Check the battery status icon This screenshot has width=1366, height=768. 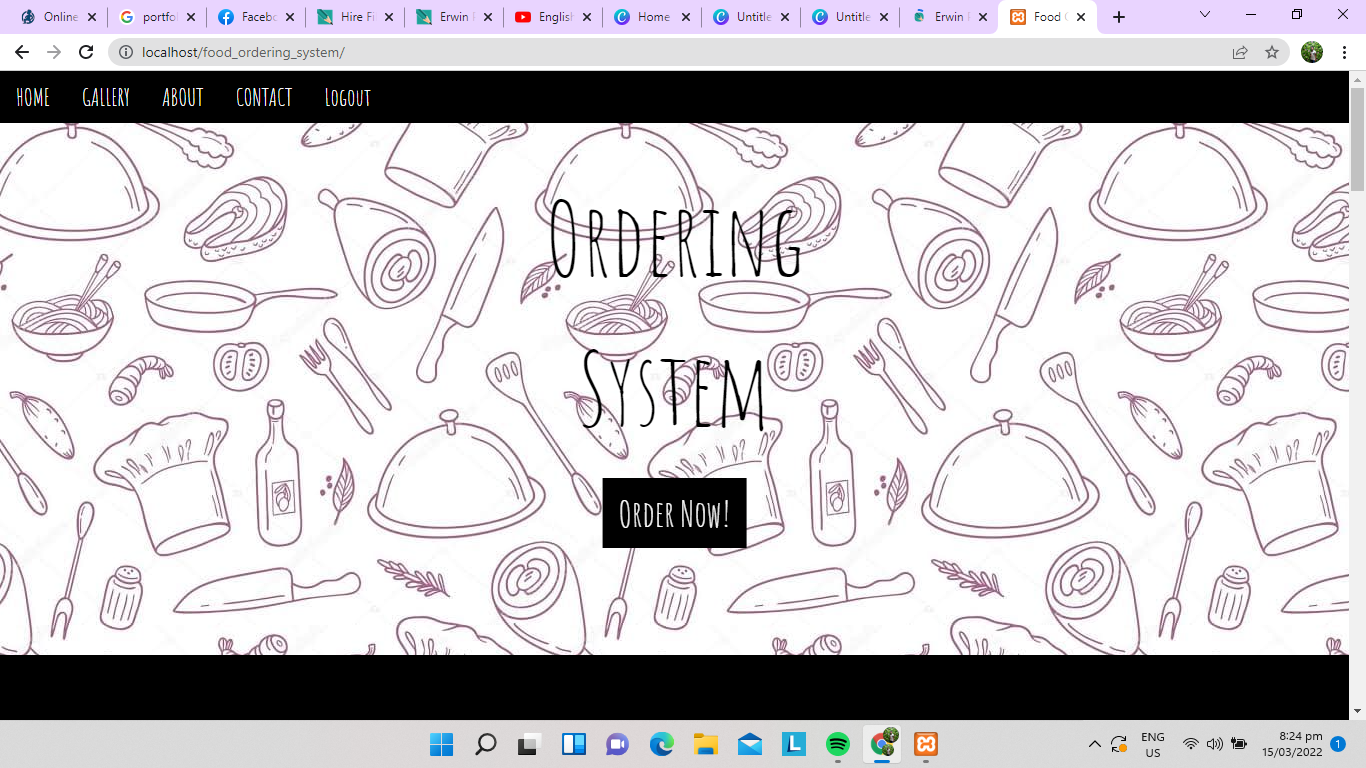click(1239, 744)
